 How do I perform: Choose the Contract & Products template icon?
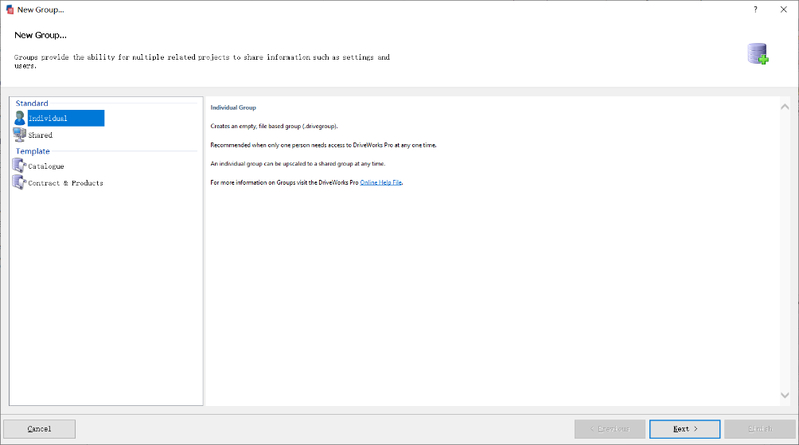point(19,182)
